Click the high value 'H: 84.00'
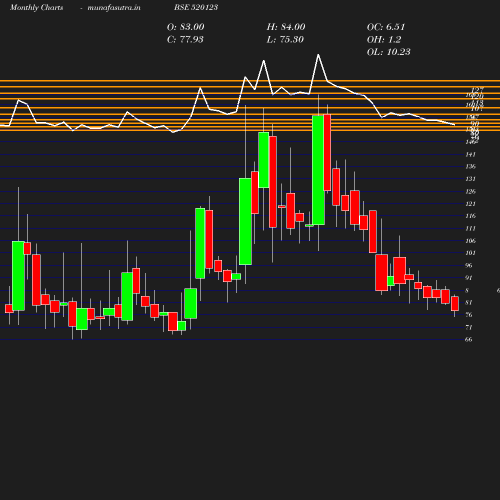The height and width of the screenshot is (500, 500). [286, 27]
